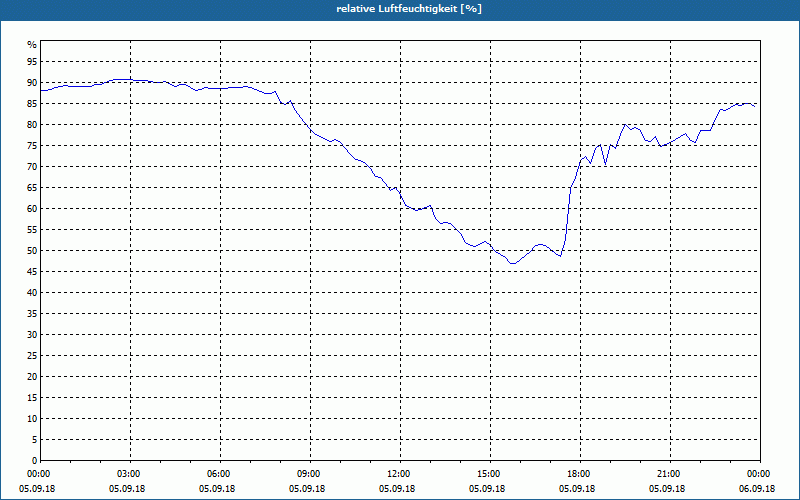The height and width of the screenshot is (500, 800).
Task: Select the date label '06.09.18'
Action: tap(759, 489)
